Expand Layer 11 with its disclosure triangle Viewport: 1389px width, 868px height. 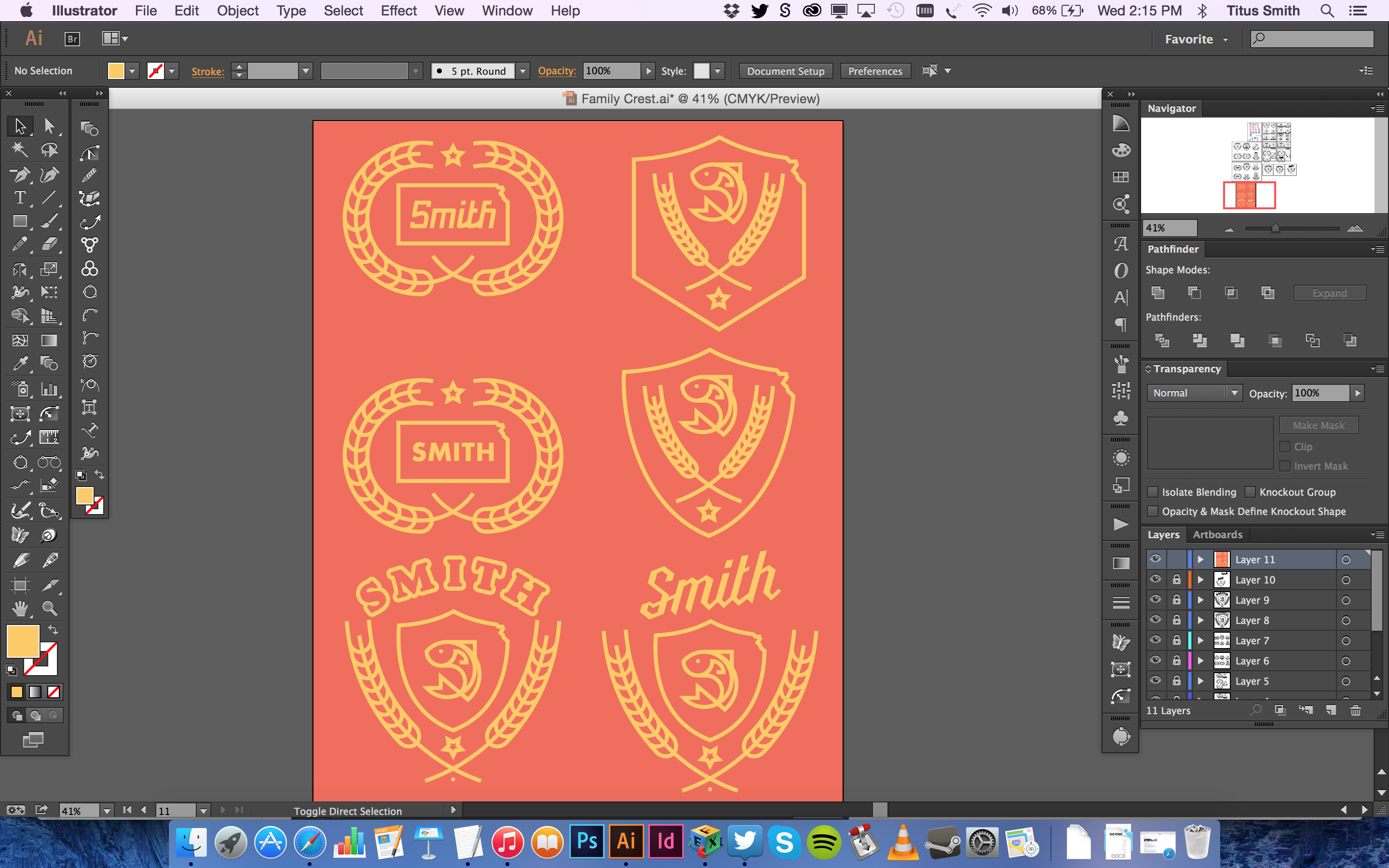point(1200,559)
